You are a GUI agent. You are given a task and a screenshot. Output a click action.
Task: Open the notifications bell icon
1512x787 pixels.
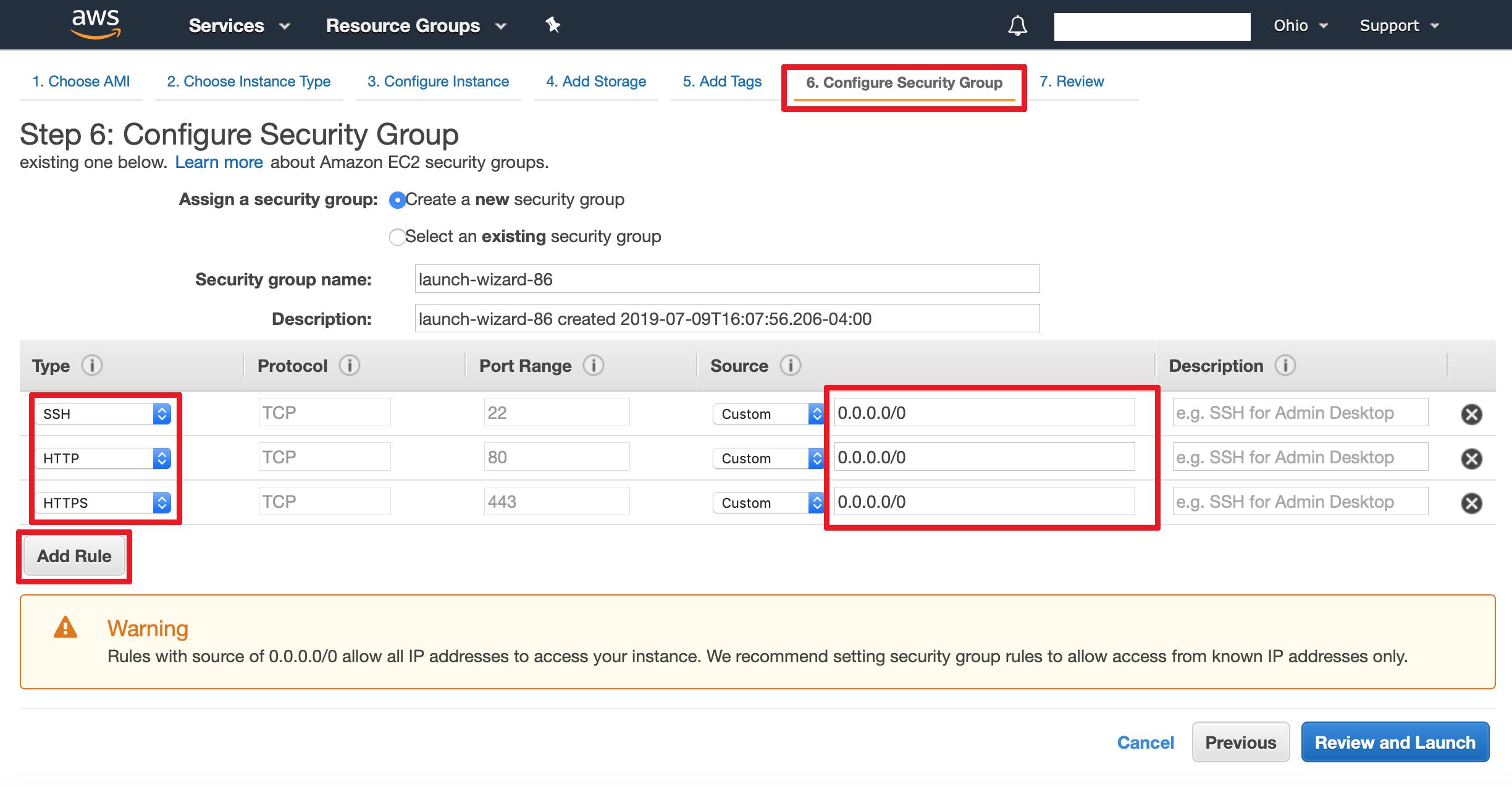[1017, 26]
